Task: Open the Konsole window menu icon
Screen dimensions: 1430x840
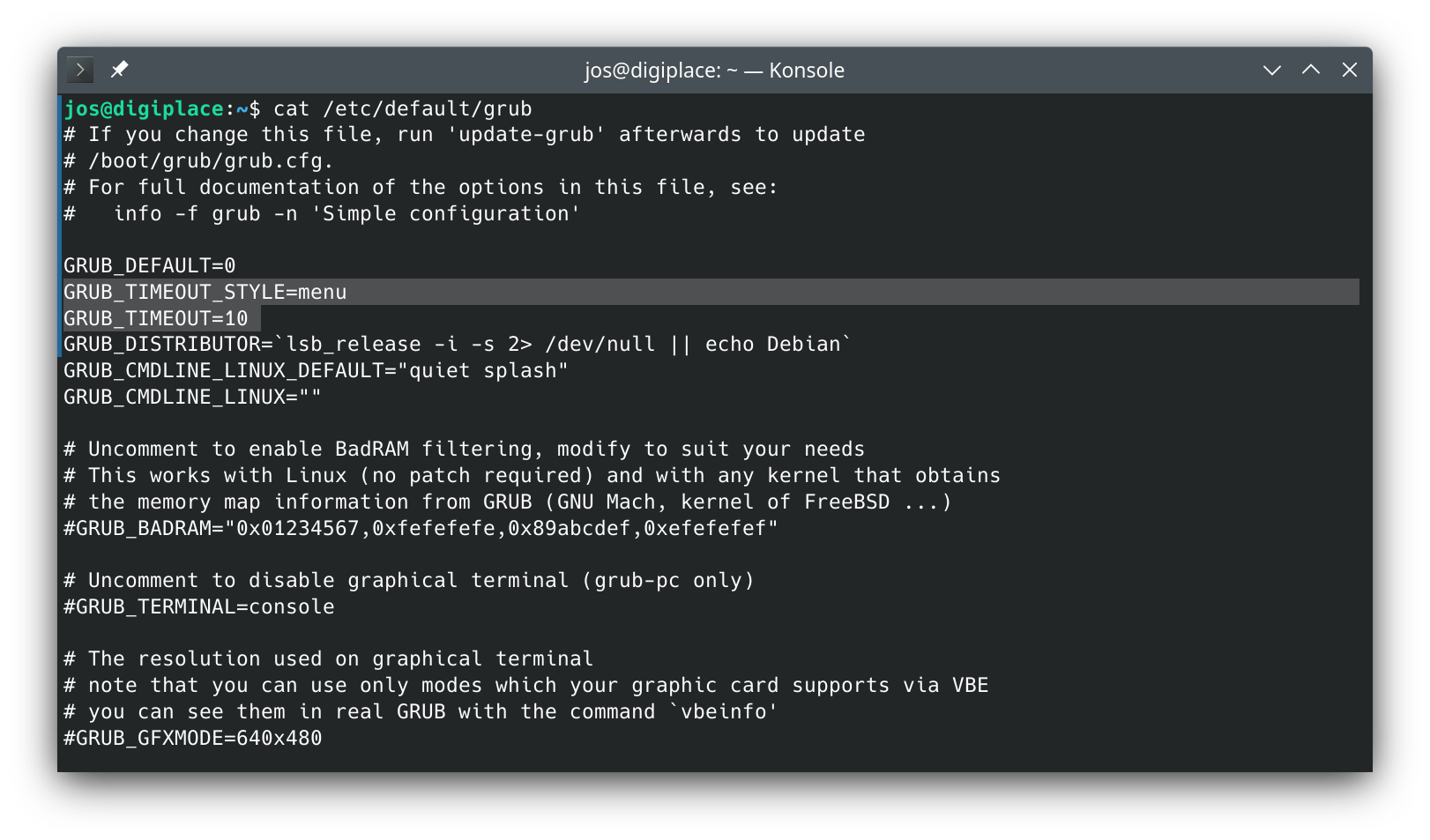Action: (79, 70)
